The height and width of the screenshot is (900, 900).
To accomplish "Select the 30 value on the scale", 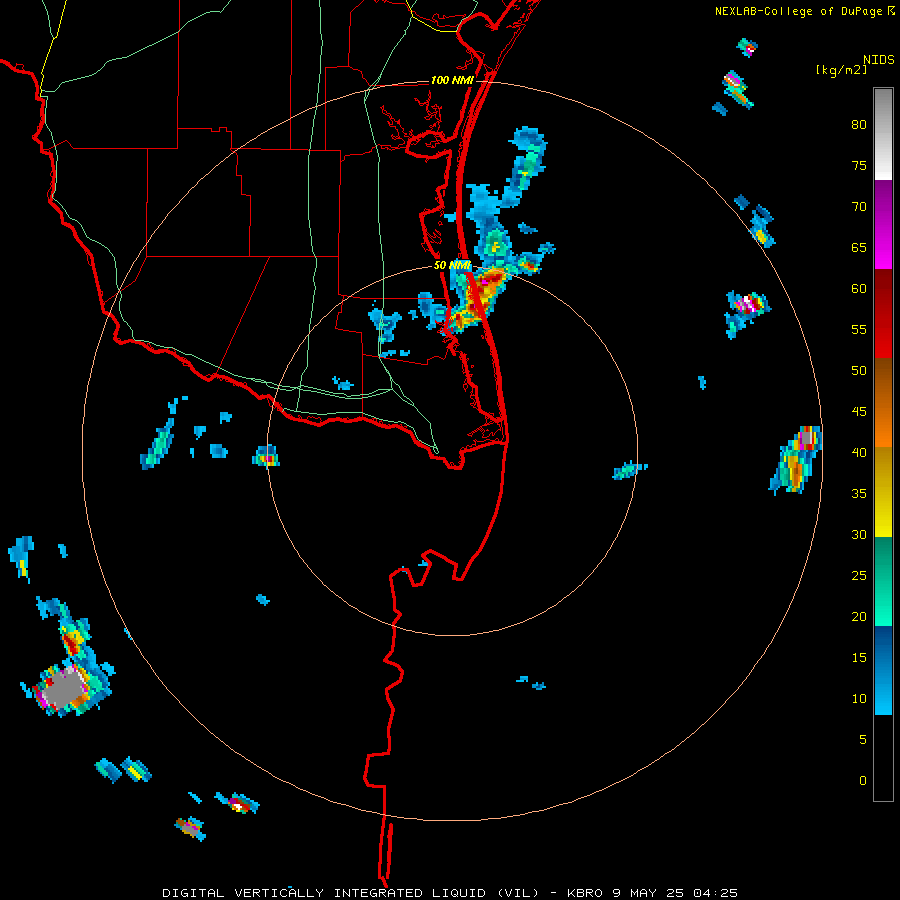I will pyautogui.click(x=859, y=534).
